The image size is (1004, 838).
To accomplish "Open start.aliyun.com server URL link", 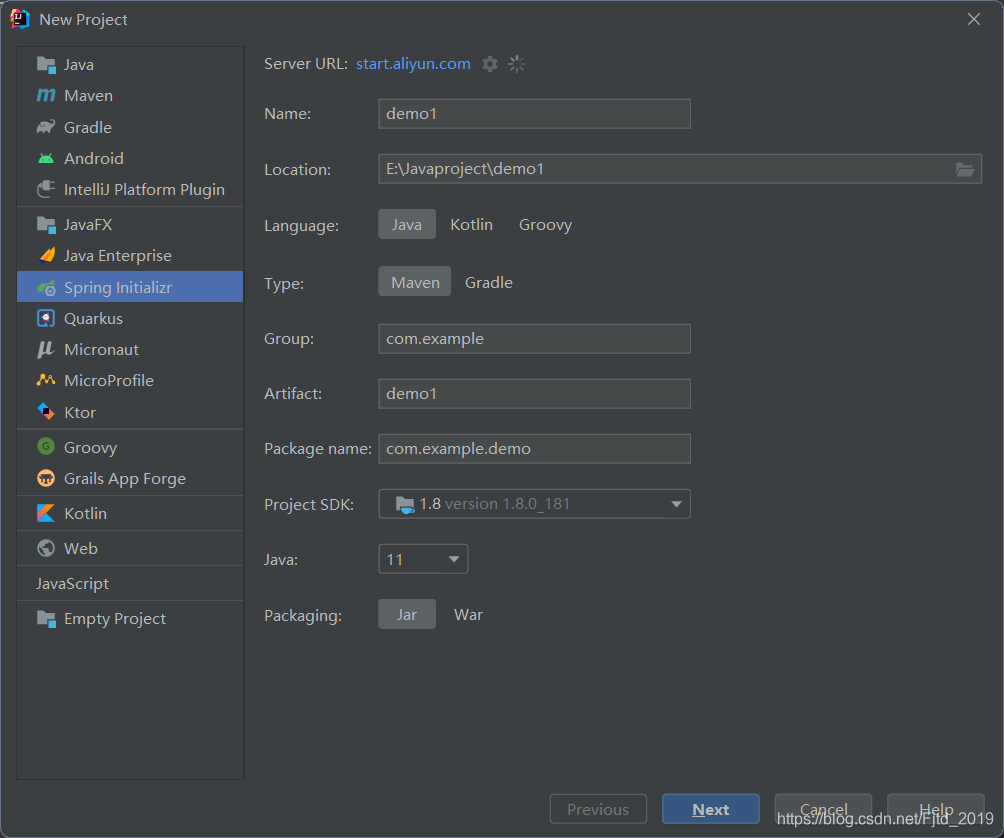I will [x=413, y=64].
